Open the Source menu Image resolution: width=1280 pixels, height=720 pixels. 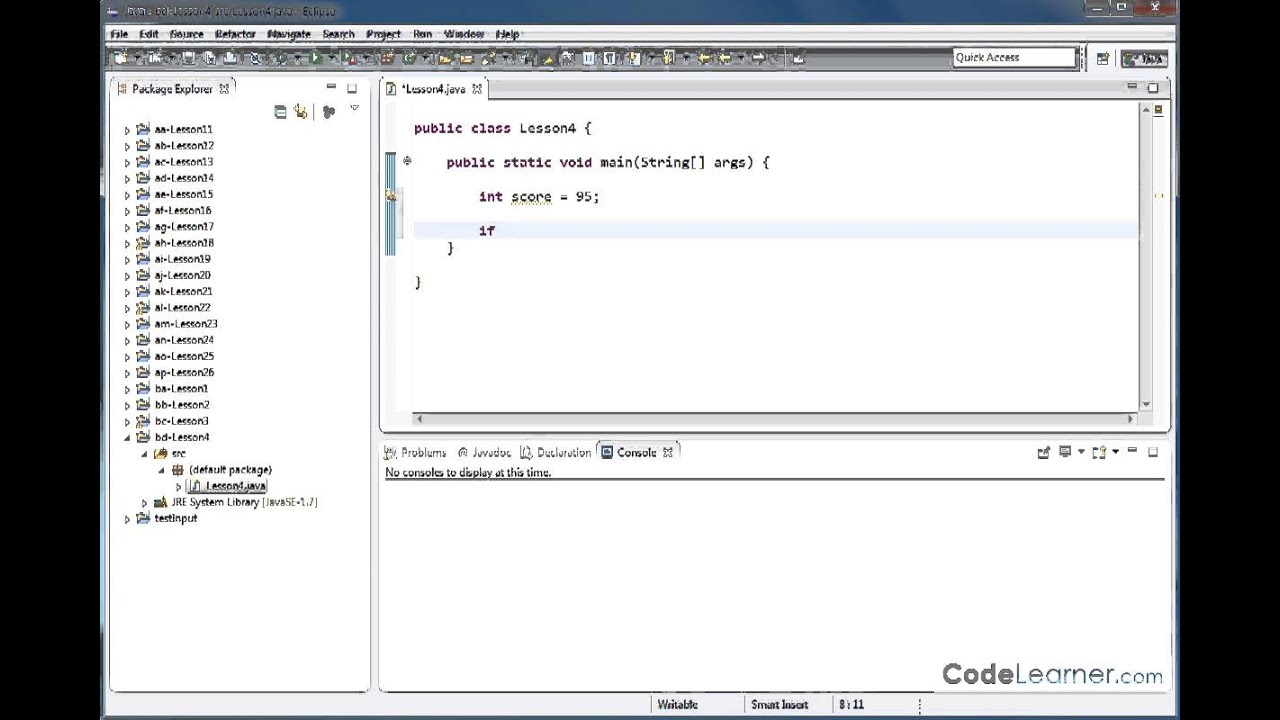(187, 34)
